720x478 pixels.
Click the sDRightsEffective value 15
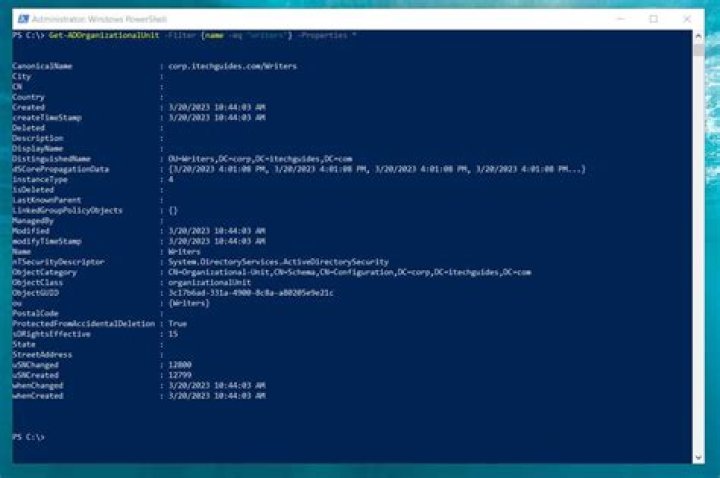point(173,334)
